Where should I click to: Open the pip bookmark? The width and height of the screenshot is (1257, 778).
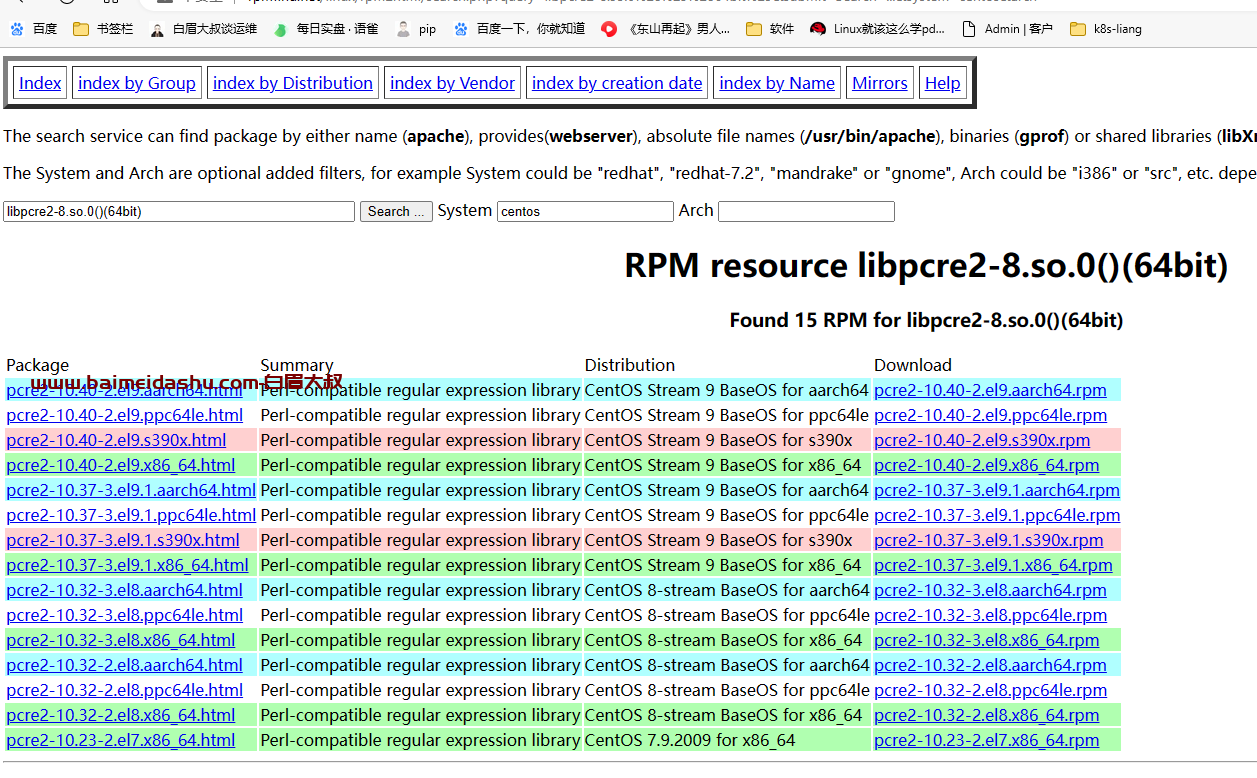(x=416, y=29)
